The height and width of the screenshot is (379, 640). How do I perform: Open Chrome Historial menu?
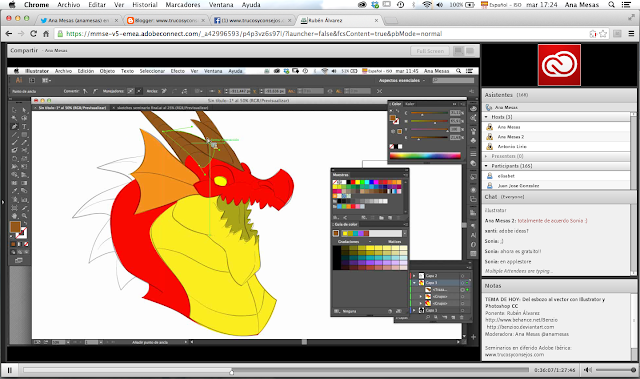144,5
